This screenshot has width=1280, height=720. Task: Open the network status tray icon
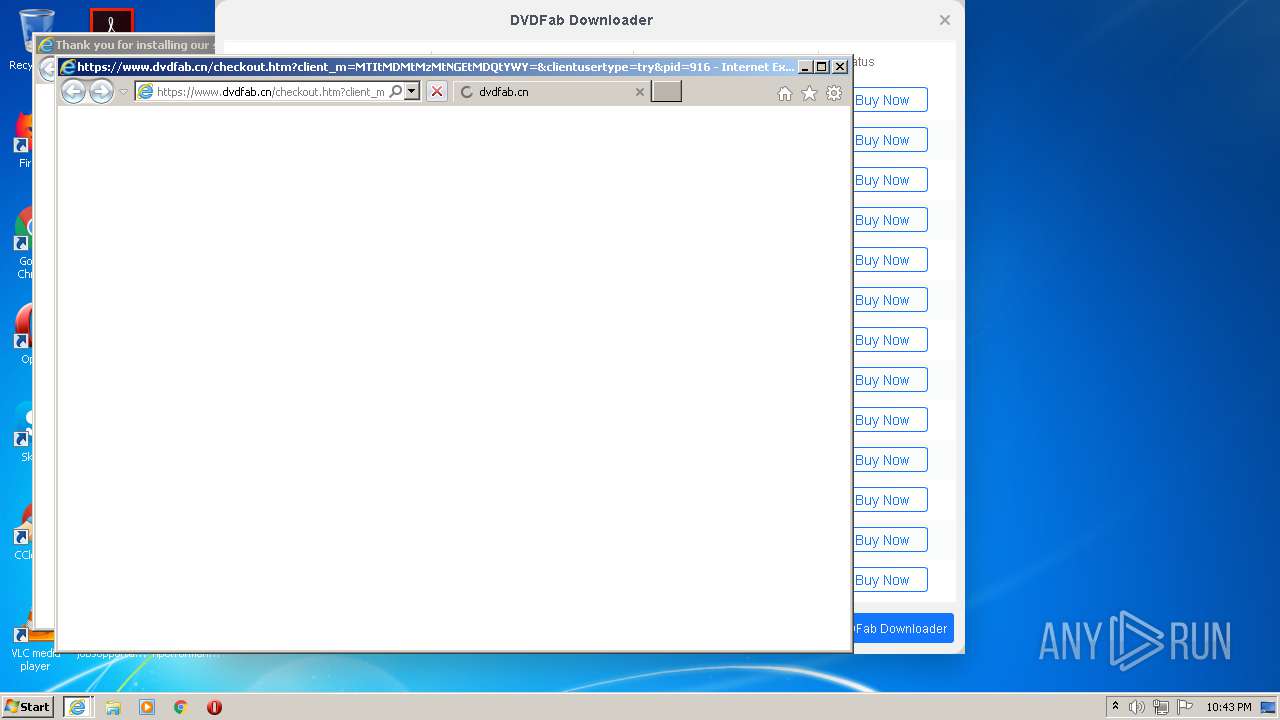(x=1161, y=707)
